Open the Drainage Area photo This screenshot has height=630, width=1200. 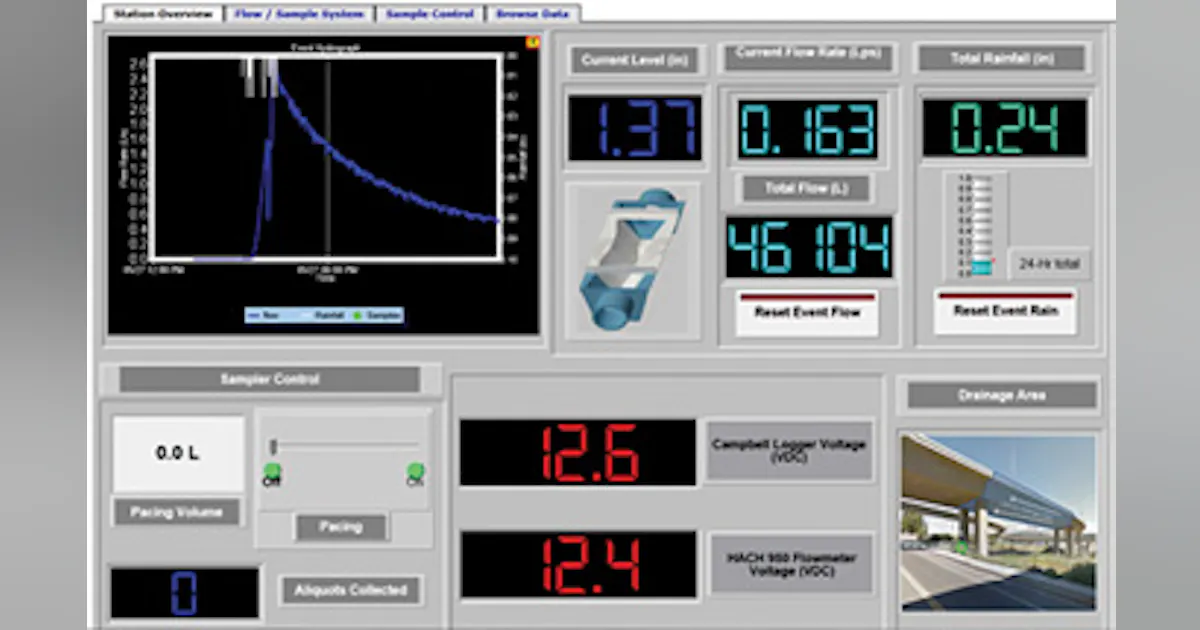click(x=998, y=522)
